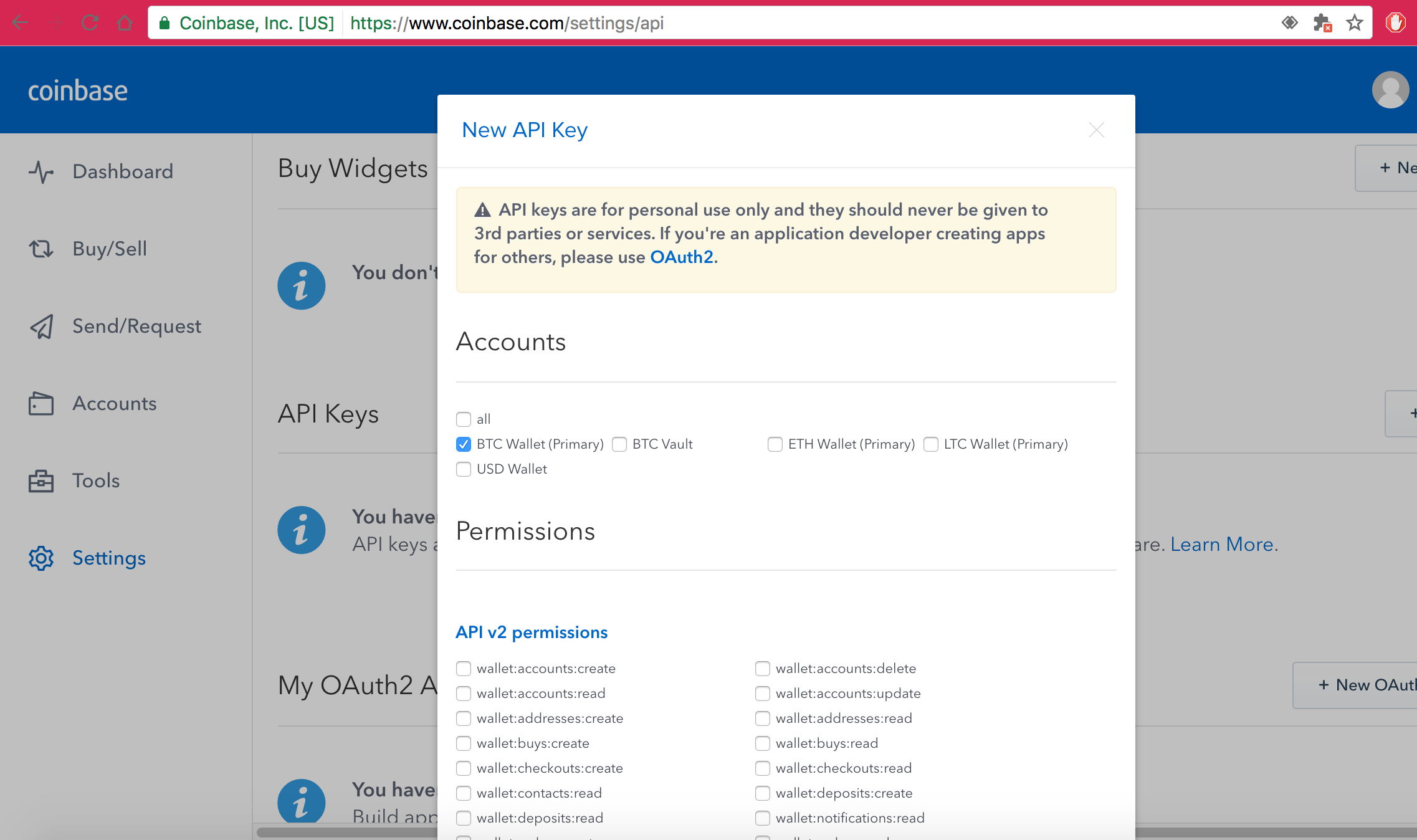1417x840 pixels.
Task: Check the 'all' accounts checkbox
Action: [464, 419]
